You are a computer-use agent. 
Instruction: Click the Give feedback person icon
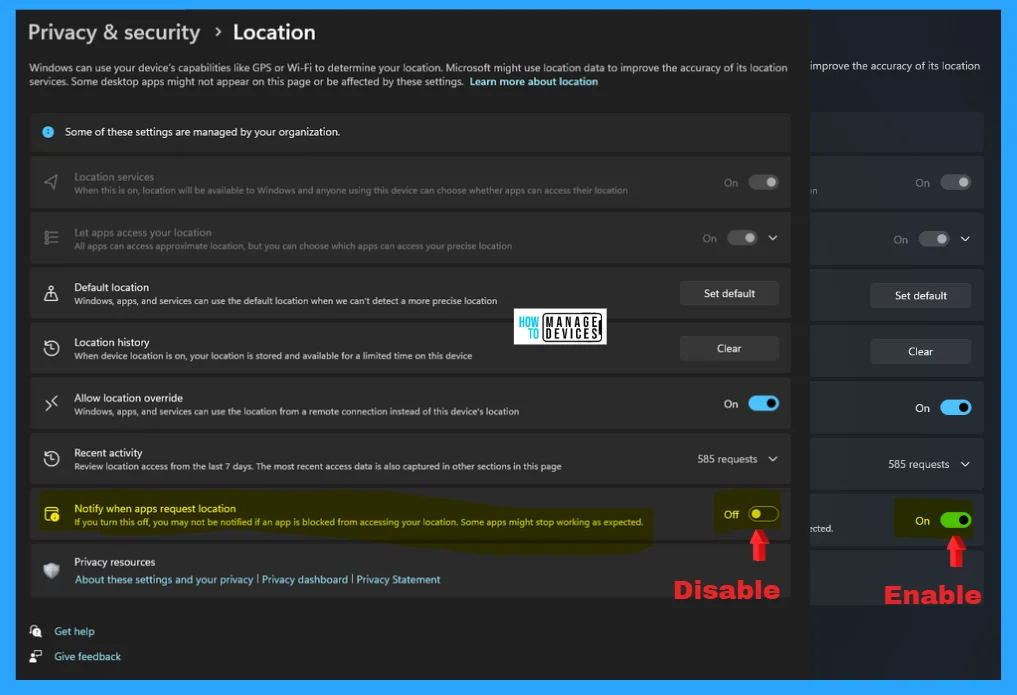click(35, 656)
